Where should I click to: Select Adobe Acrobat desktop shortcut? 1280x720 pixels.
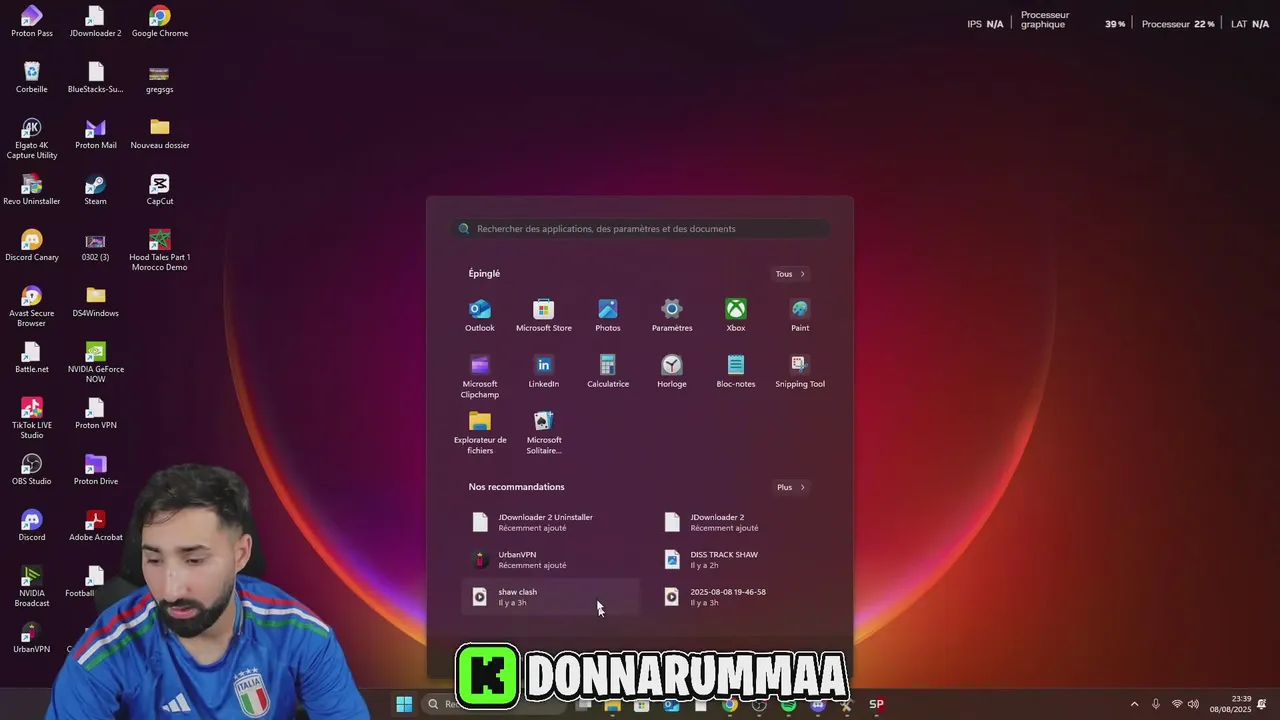pyautogui.click(x=96, y=526)
